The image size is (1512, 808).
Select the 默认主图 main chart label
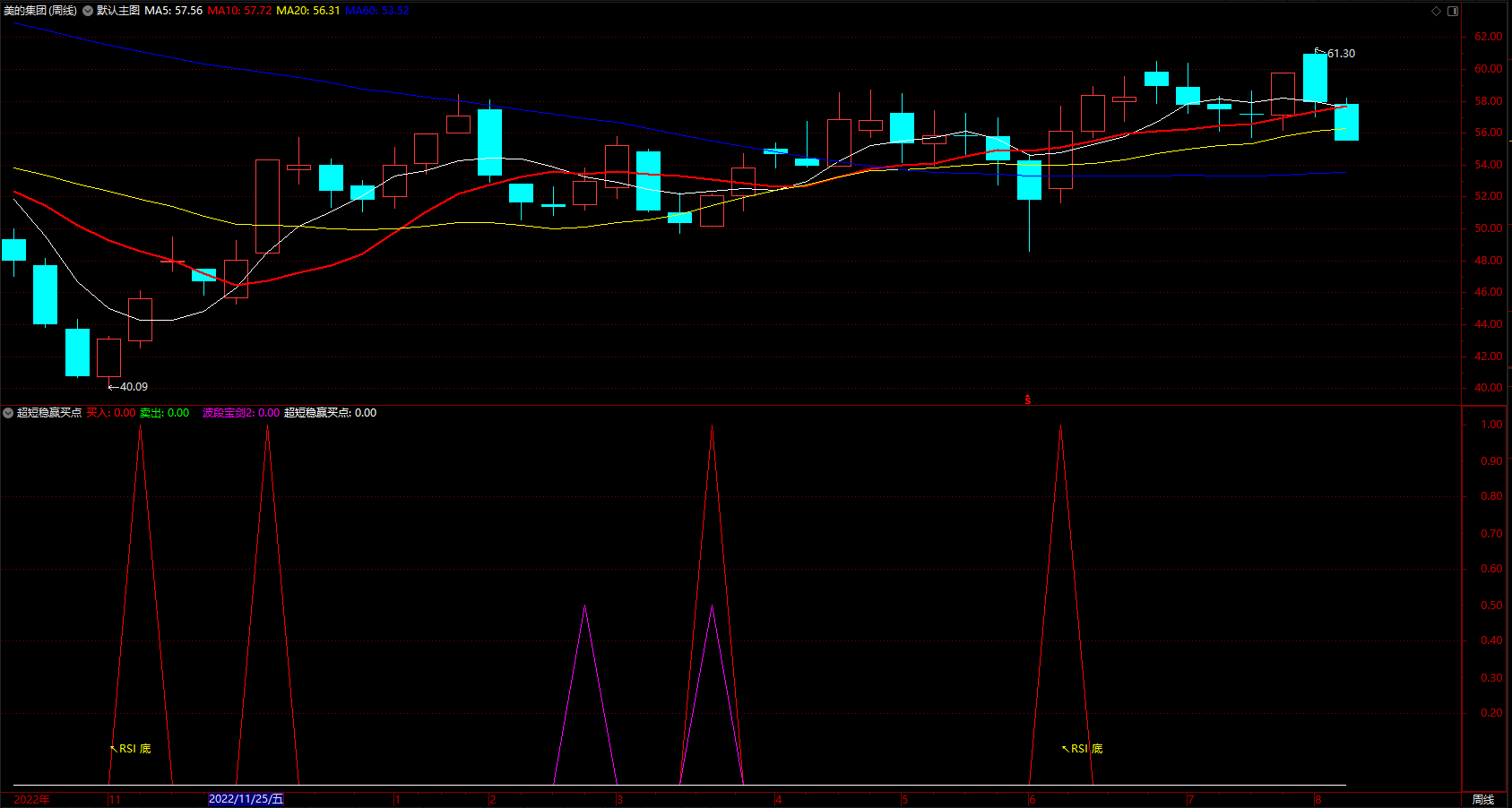[x=118, y=11]
